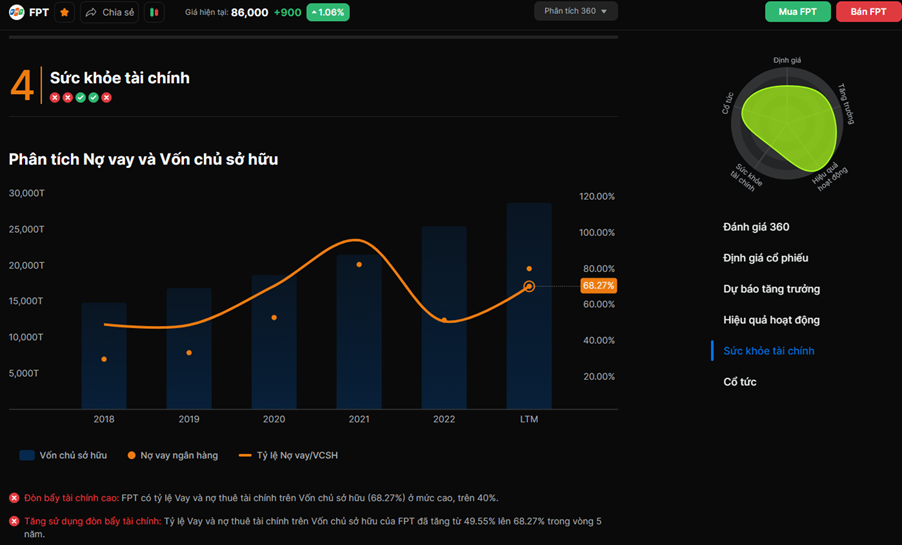This screenshot has width=902, height=545.
Task: Select Hiệu quả hoạt động section
Action: click(x=771, y=320)
